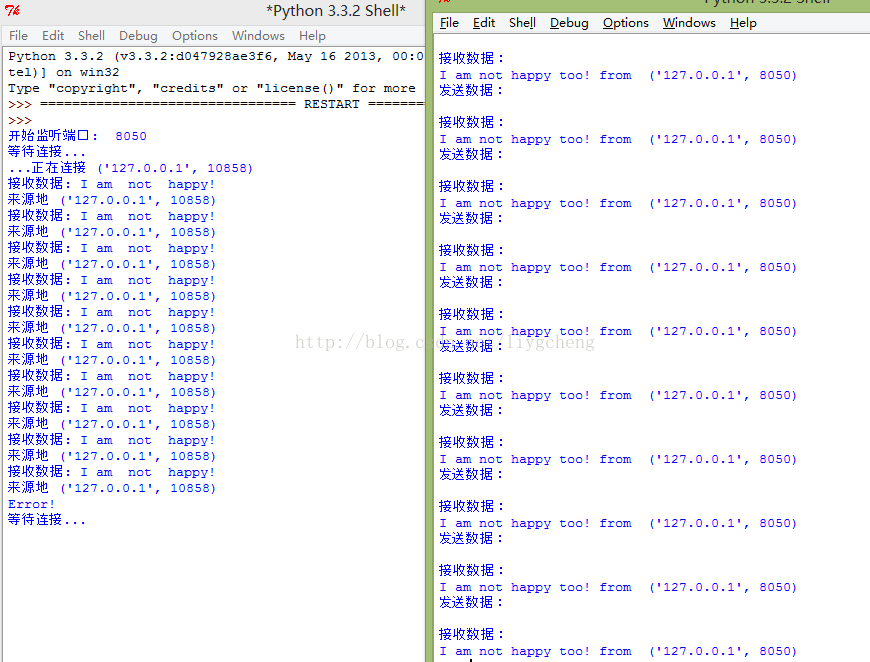This screenshot has height=662, width=870.
Task: Click the first '等待连接...' line
Action: click(x=47, y=152)
